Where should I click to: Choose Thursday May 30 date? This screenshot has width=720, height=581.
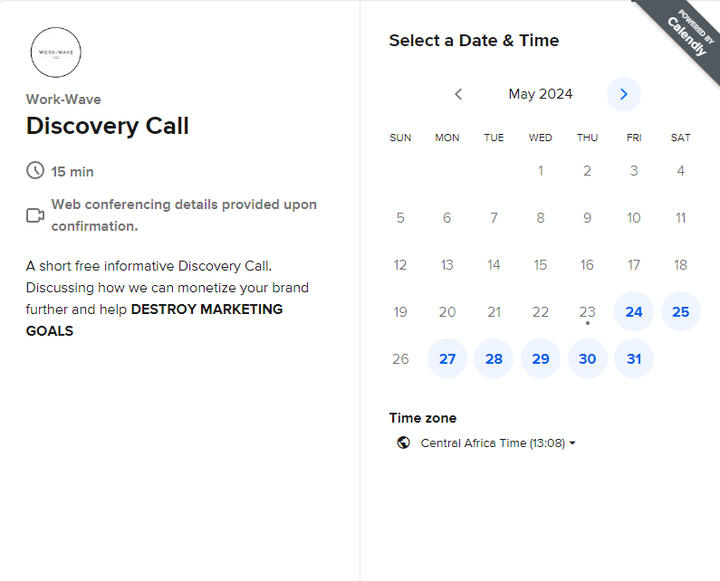587,359
